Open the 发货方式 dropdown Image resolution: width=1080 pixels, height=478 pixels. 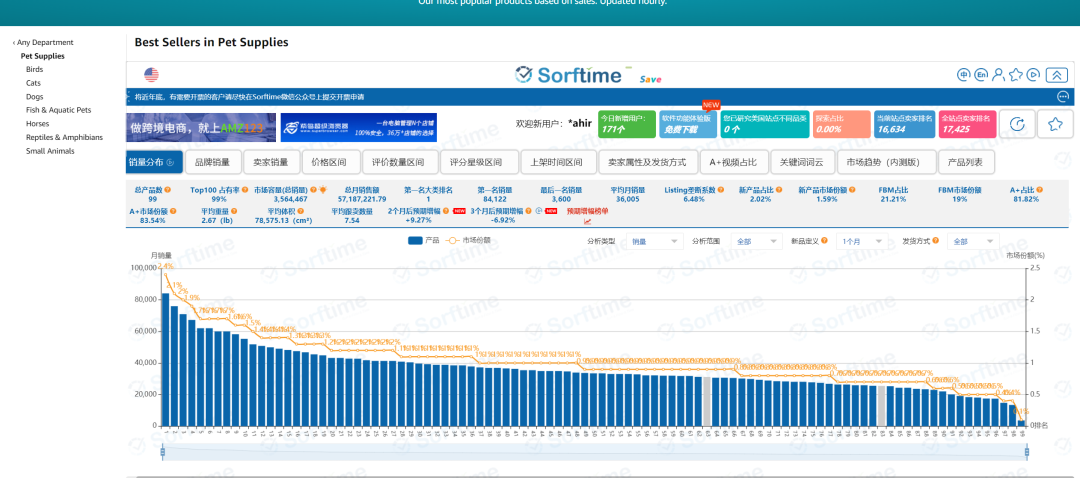point(974,242)
